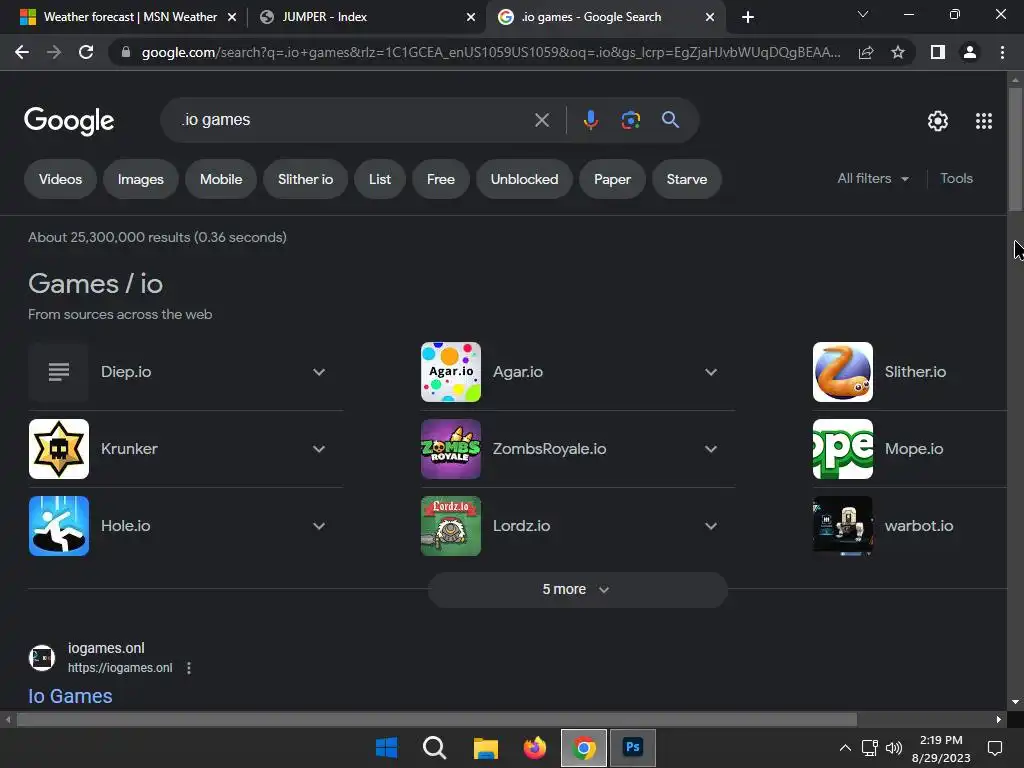Expand the ZombsRoyale.io entry chevron
Image resolution: width=1024 pixels, height=768 pixels.
click(711, 449)
